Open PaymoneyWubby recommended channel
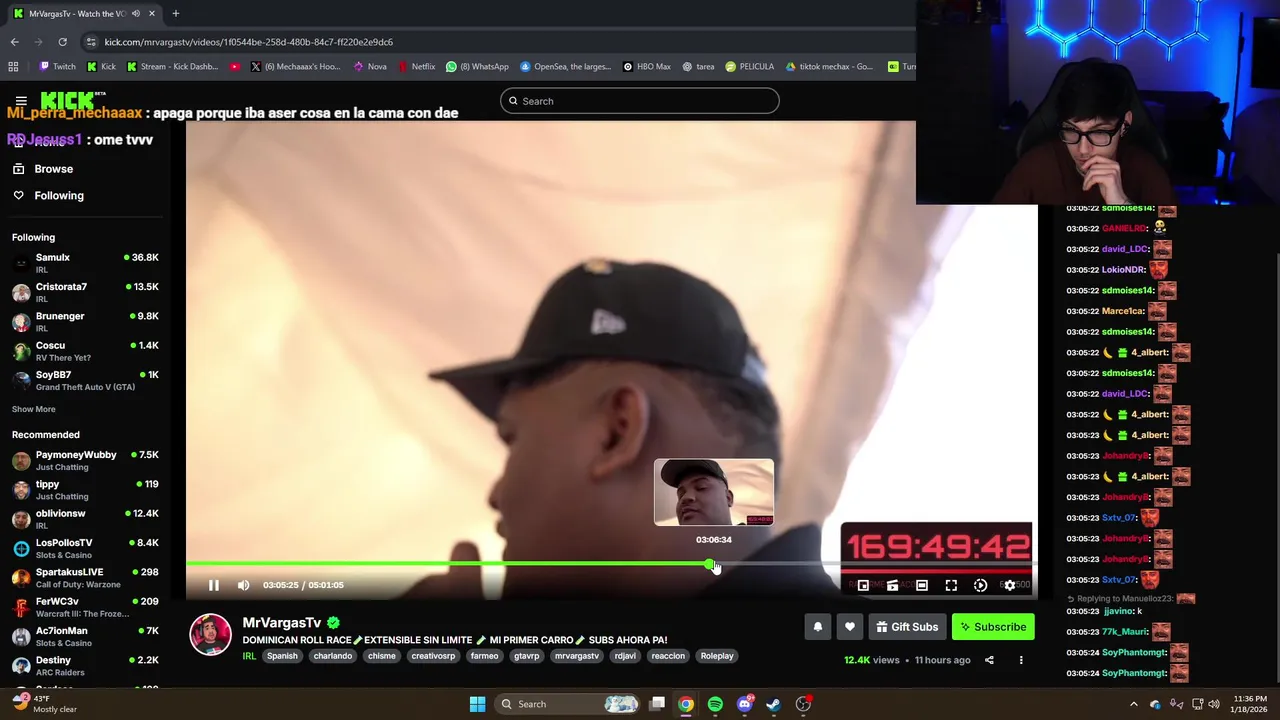 pyautogui.click(x=85, y=460)
